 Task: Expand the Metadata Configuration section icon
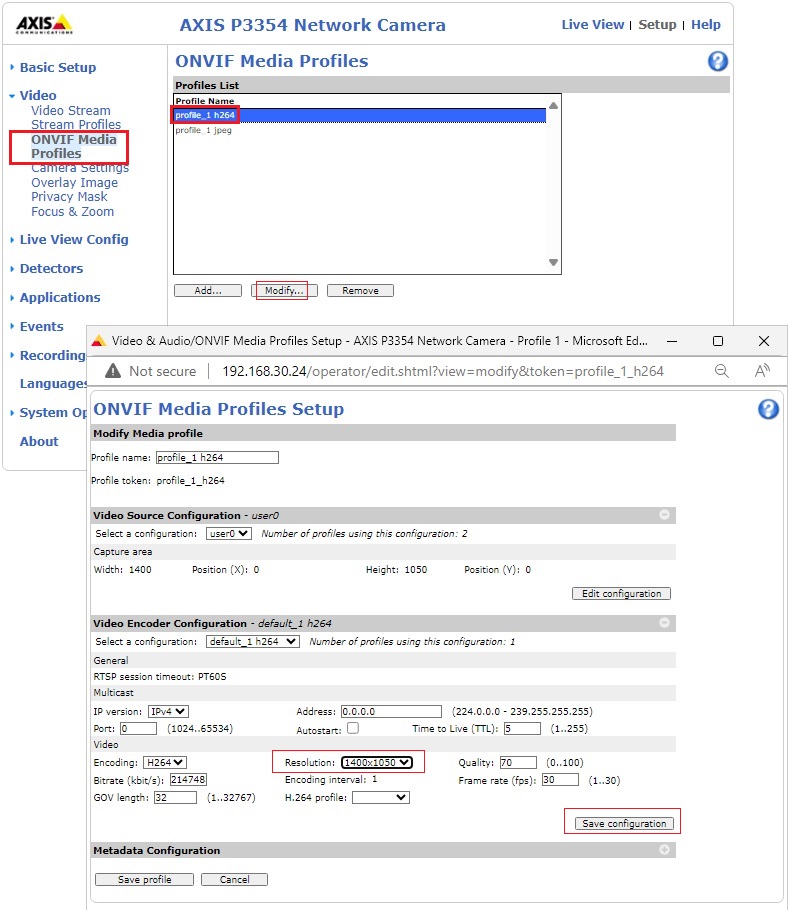point(664,850)
